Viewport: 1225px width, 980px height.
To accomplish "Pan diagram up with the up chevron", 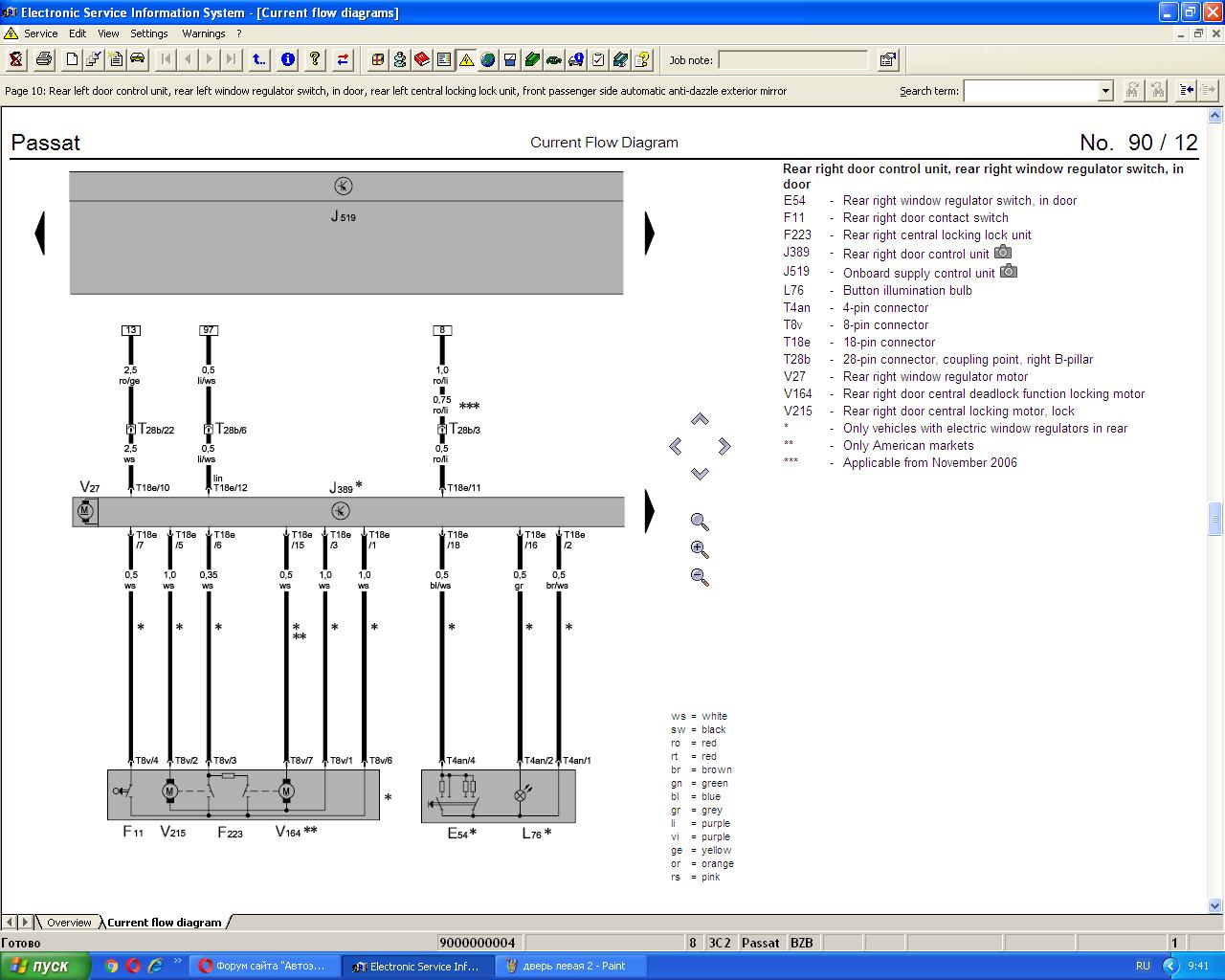I will click(700, 419).
